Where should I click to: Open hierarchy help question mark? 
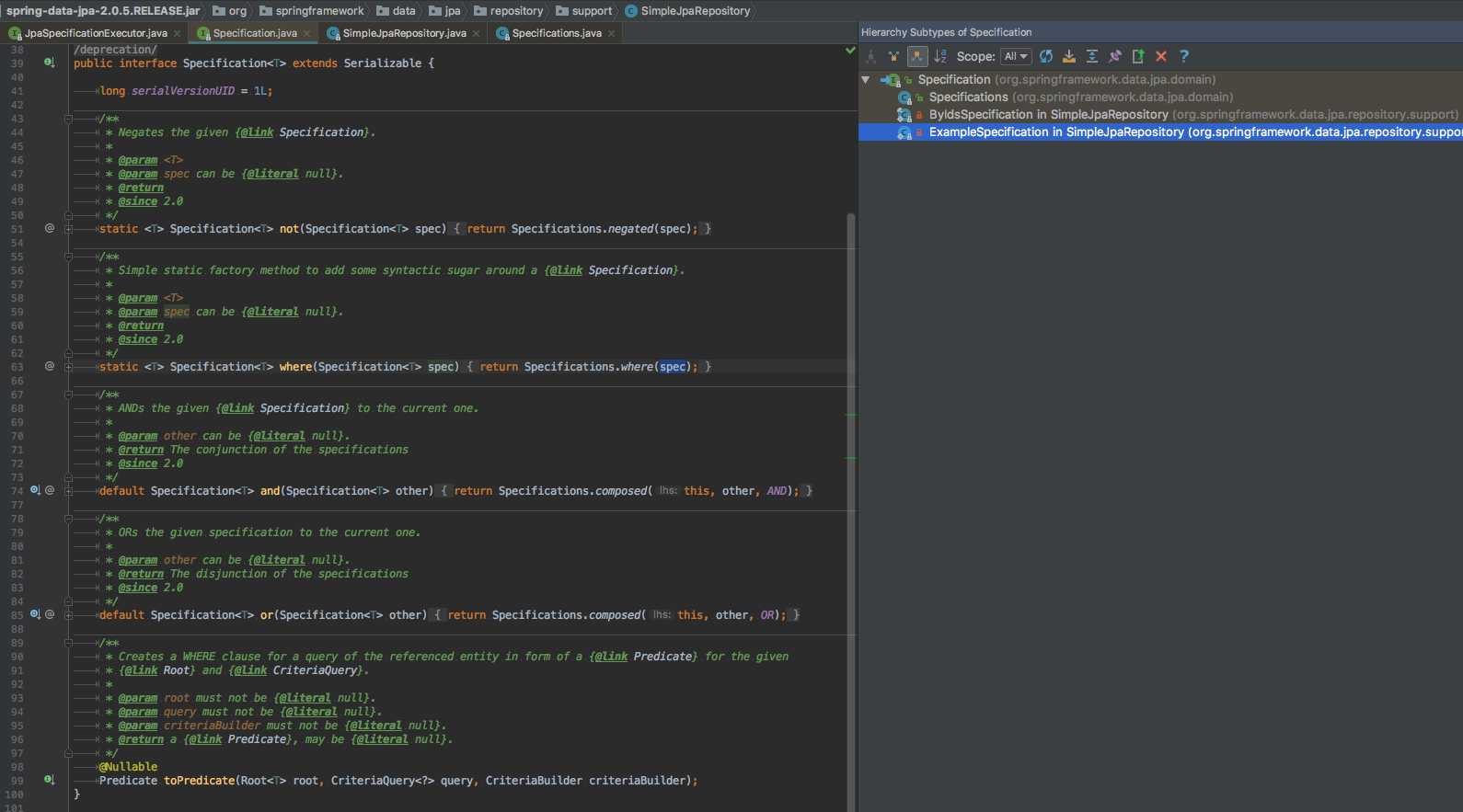1184,56
